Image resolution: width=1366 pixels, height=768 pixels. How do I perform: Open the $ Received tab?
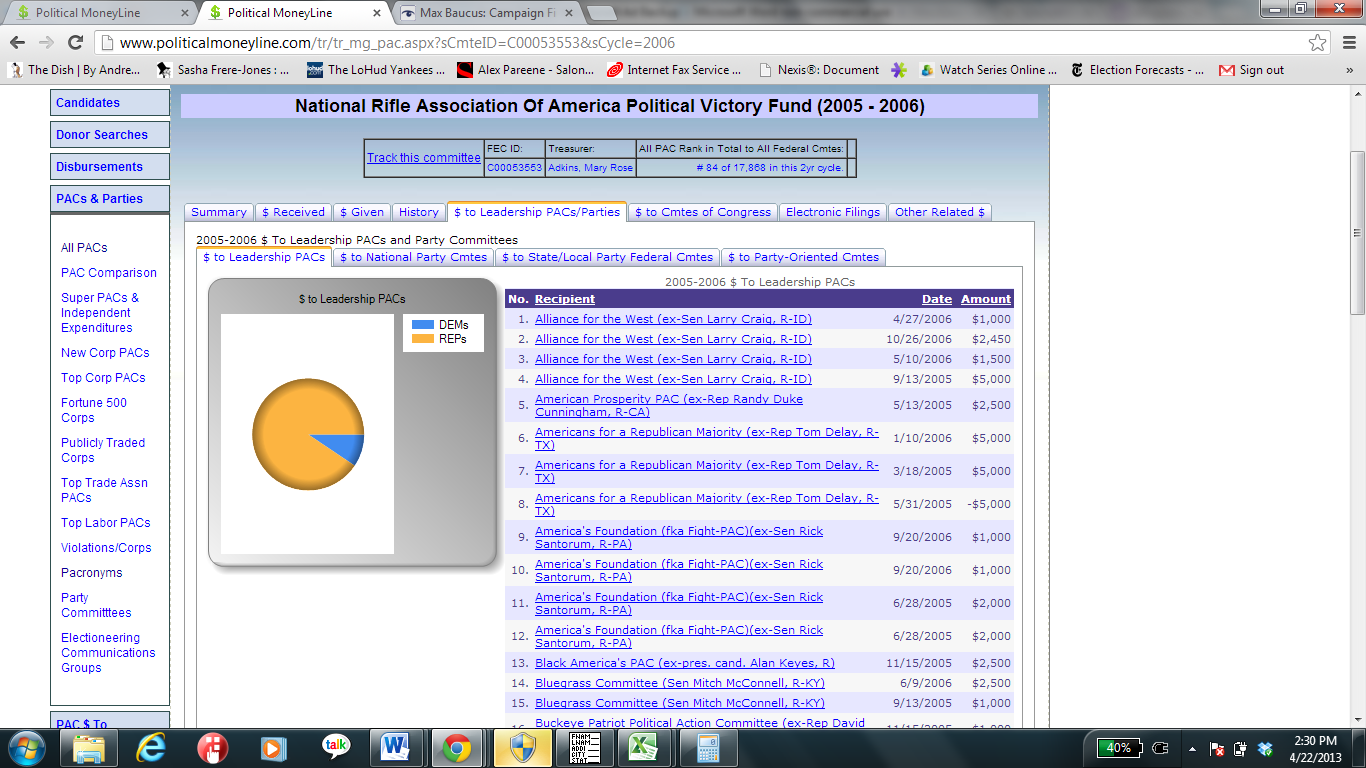(292, 212)
